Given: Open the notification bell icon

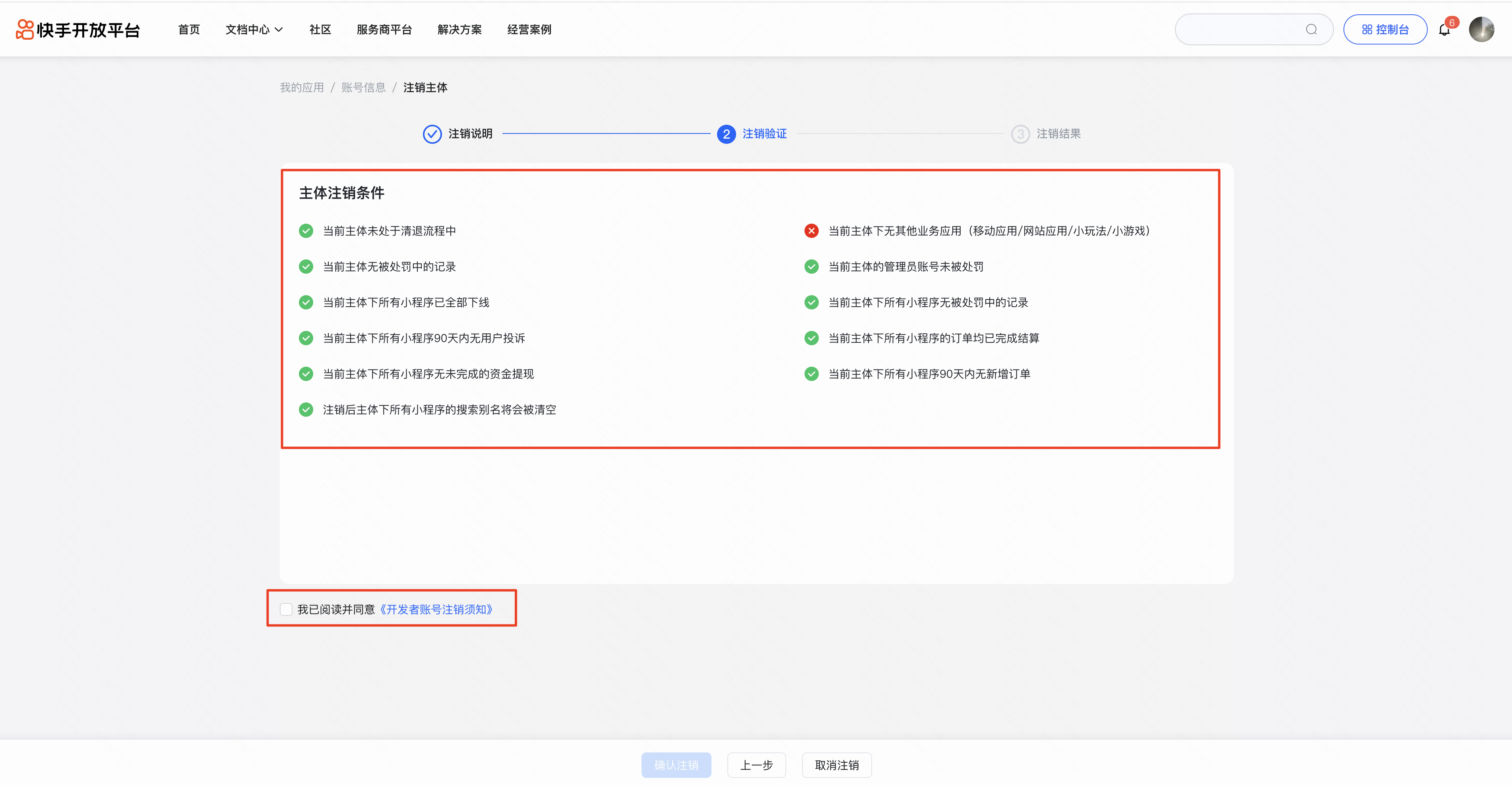Looking at the screenshot, I should pyautogui.click(x=1444, y=30).
